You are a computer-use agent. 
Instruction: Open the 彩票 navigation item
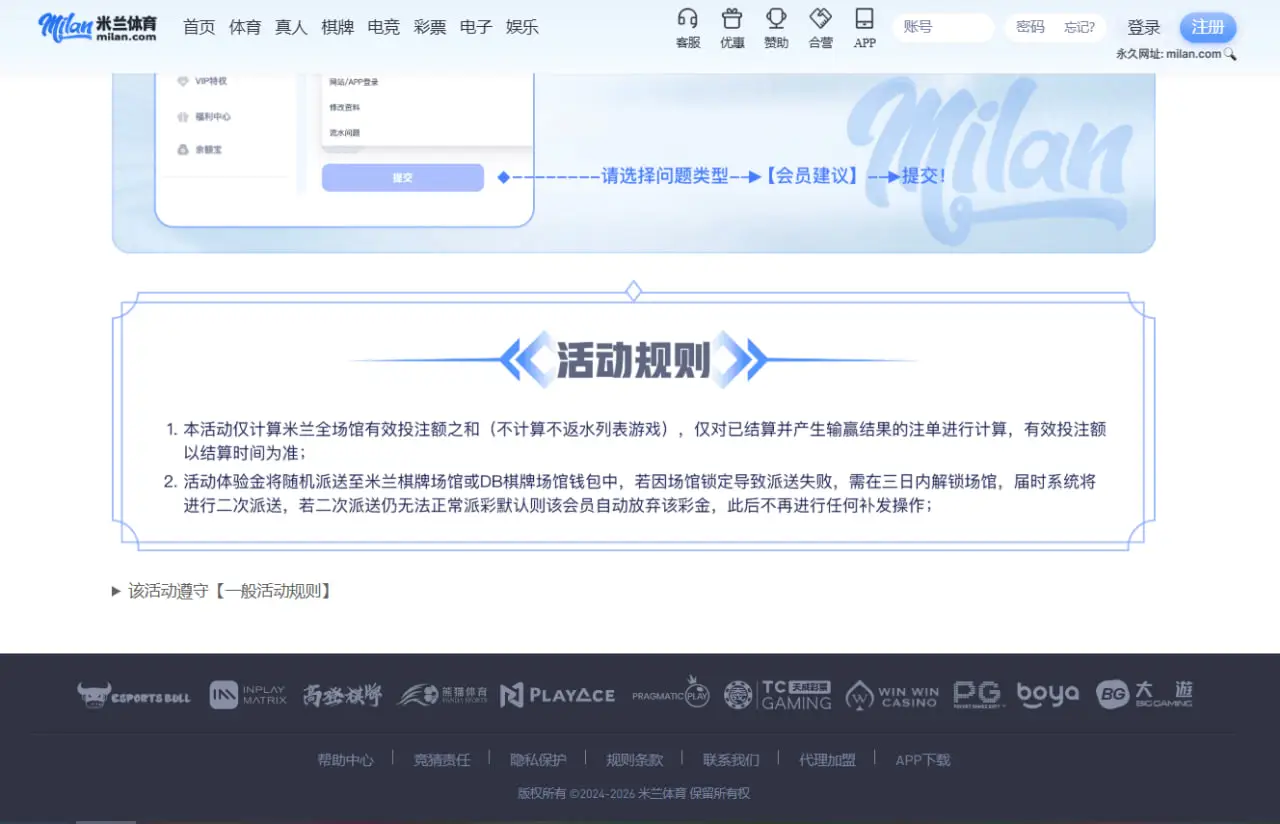[x=430, y=28]
